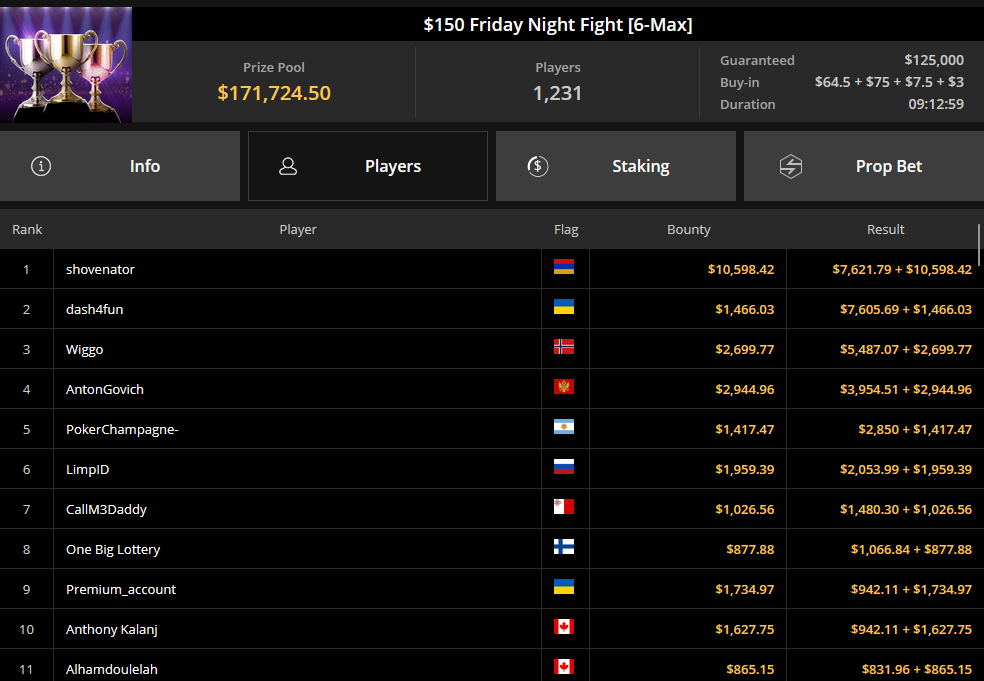Switch to the Prop Bet tab
This screenshot has height=681, width=984.
pyautogui.click(x=864, y=166)
